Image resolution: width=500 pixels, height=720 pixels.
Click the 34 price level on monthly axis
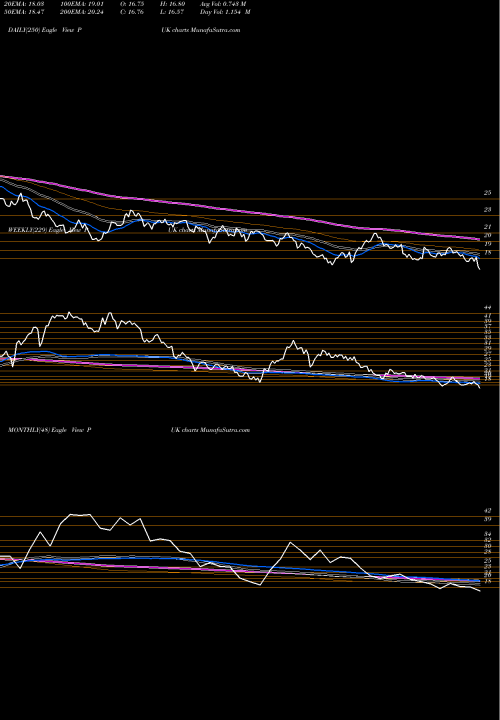coord(488,534)
